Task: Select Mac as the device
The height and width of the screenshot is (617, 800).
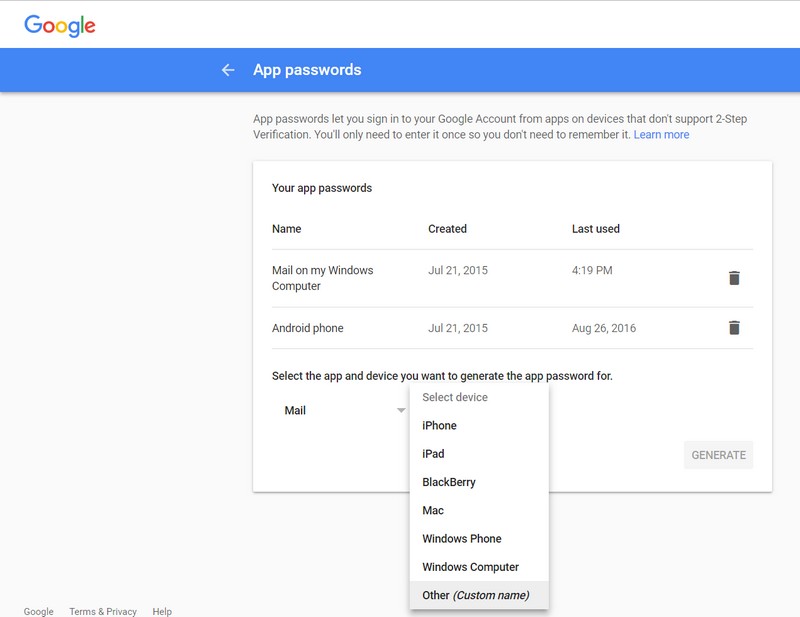Action: click(479, 510)
